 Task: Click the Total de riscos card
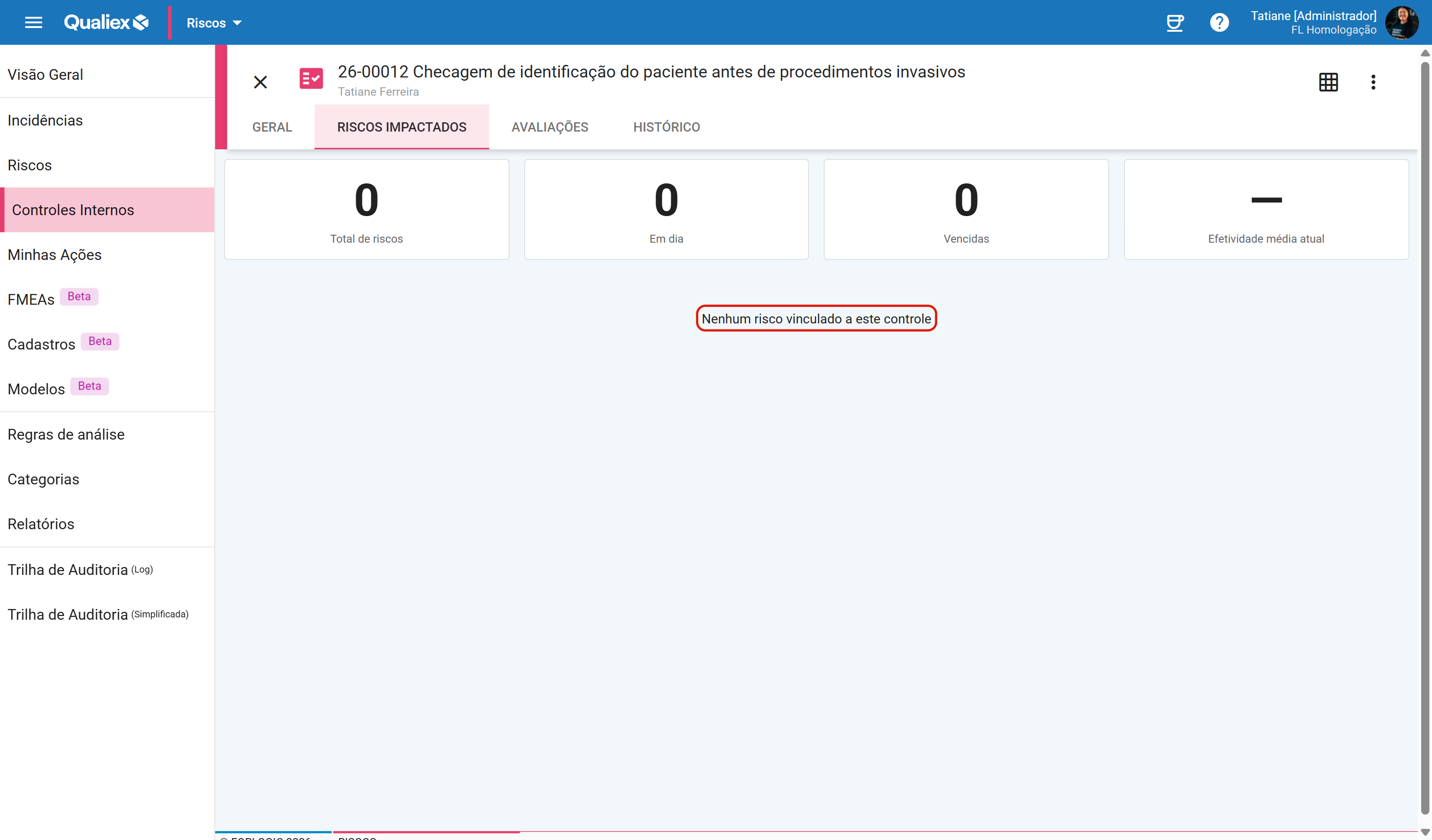pyautogui.click(x=366, y=209)
